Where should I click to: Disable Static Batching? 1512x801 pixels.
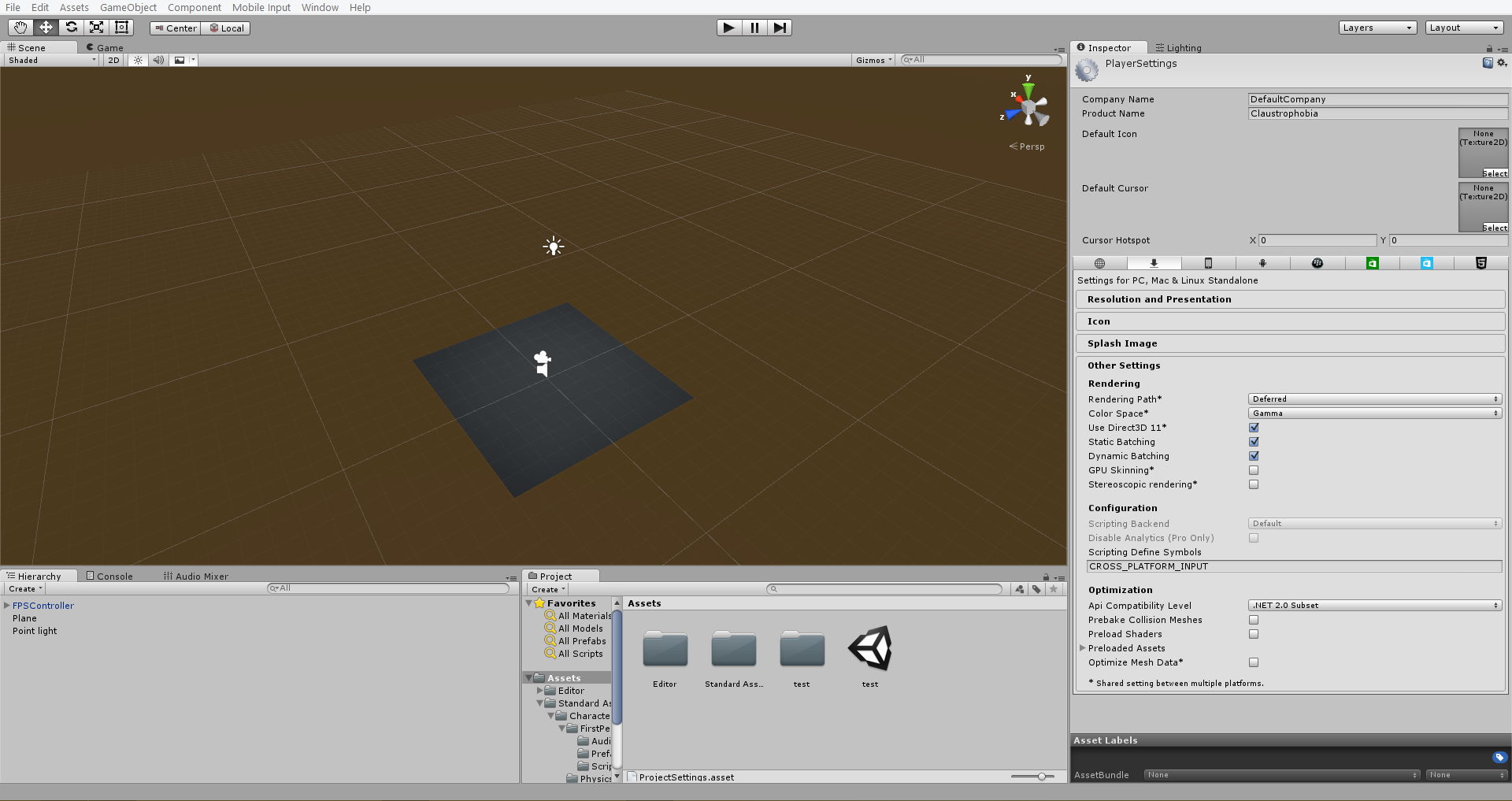(x=1254, y=442)
